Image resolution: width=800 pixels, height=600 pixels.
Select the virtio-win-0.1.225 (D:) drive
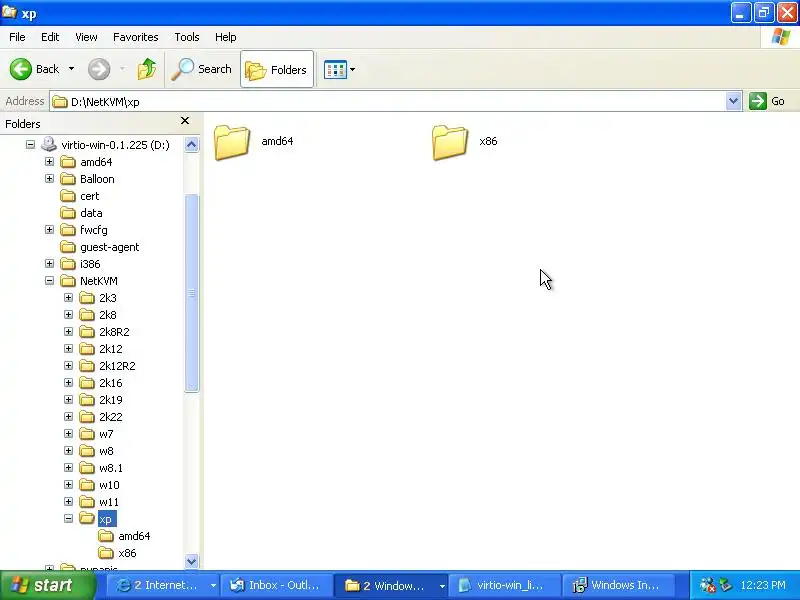coord(115,145)
